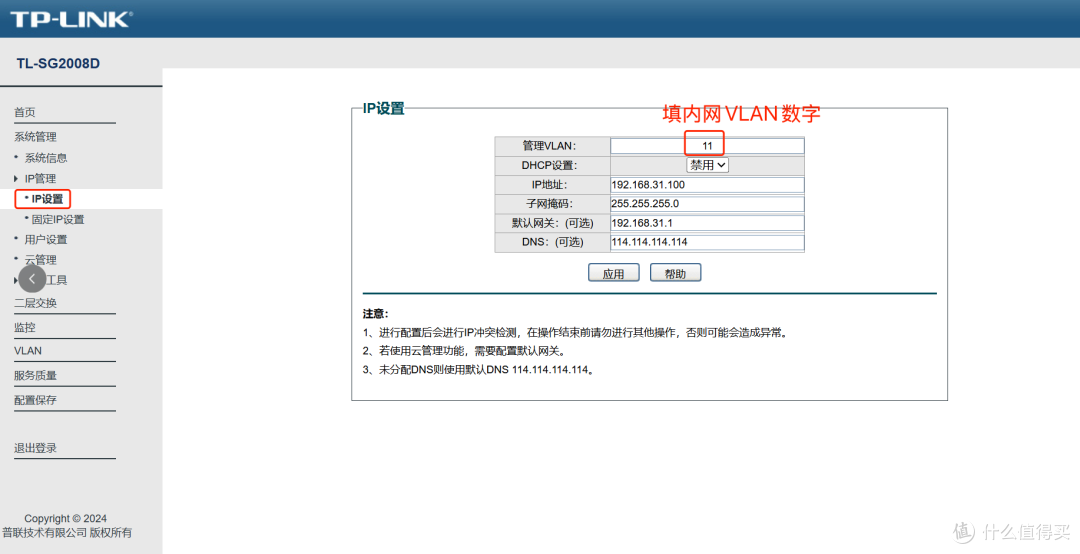Screen dimensions: 1080x554
Task: Click the 应用 button
Action: tap(614, 273)
